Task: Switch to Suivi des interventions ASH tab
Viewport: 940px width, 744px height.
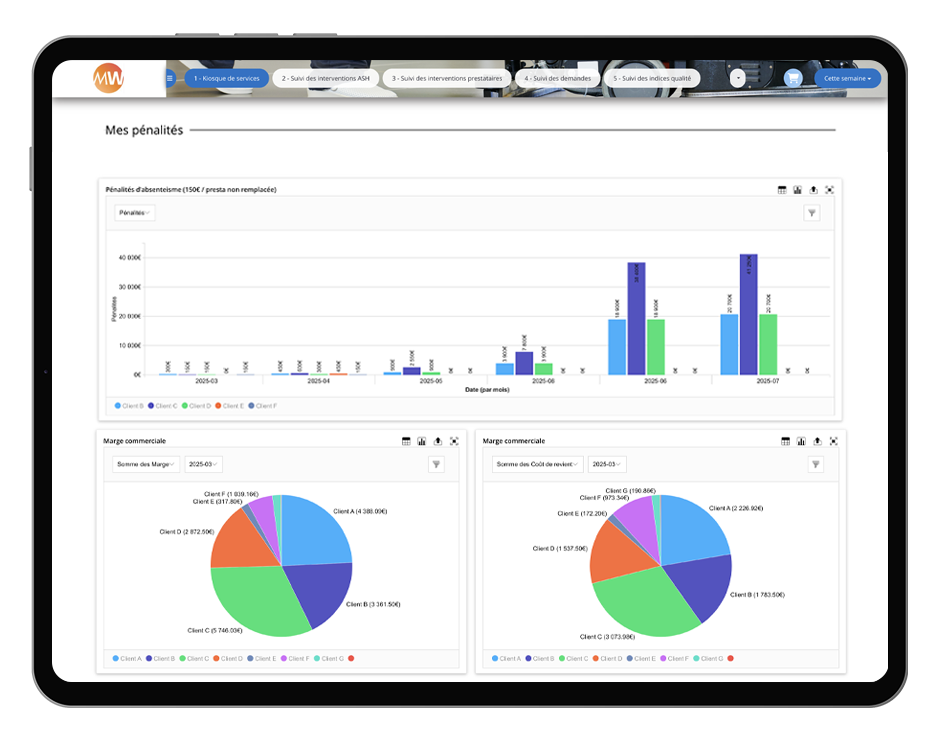Action: point(325,78)
